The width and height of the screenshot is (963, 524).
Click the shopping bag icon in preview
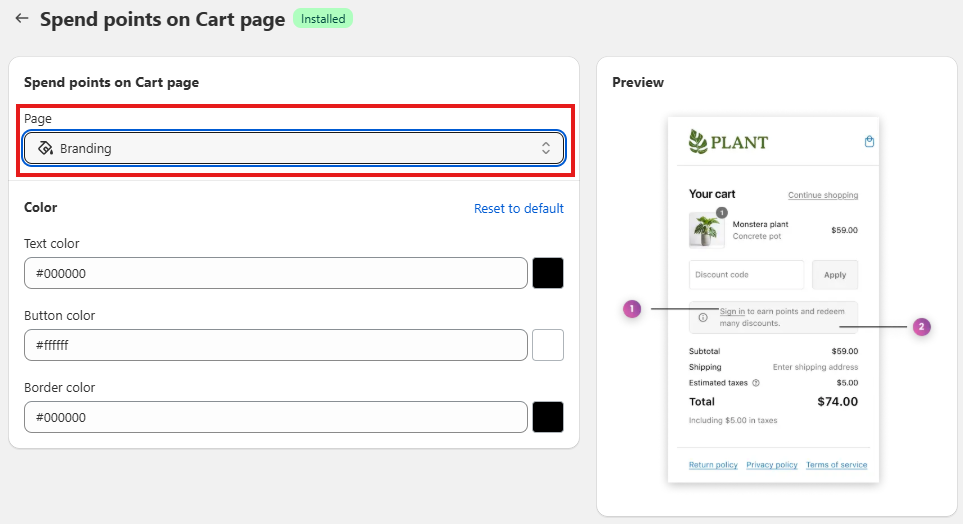pos(869,142)
